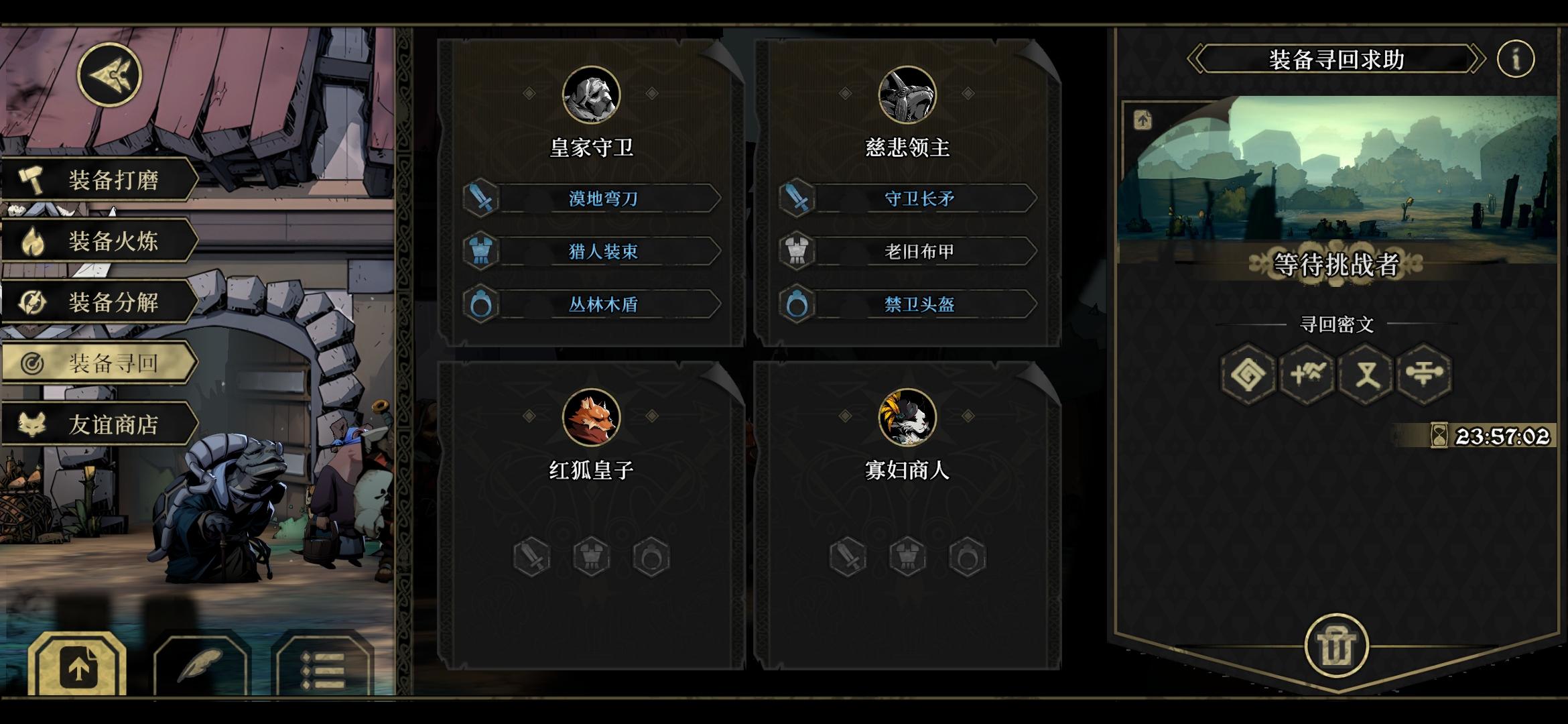Open the list icon at bottom
1568x724 pixels.
pos(324,667)
